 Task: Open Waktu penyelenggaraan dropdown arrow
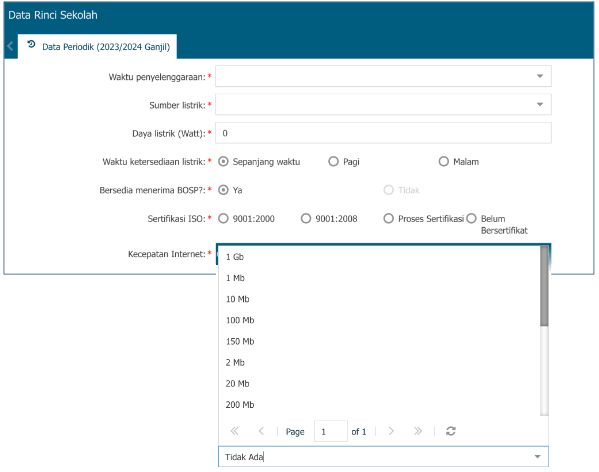tap(540, 76)
